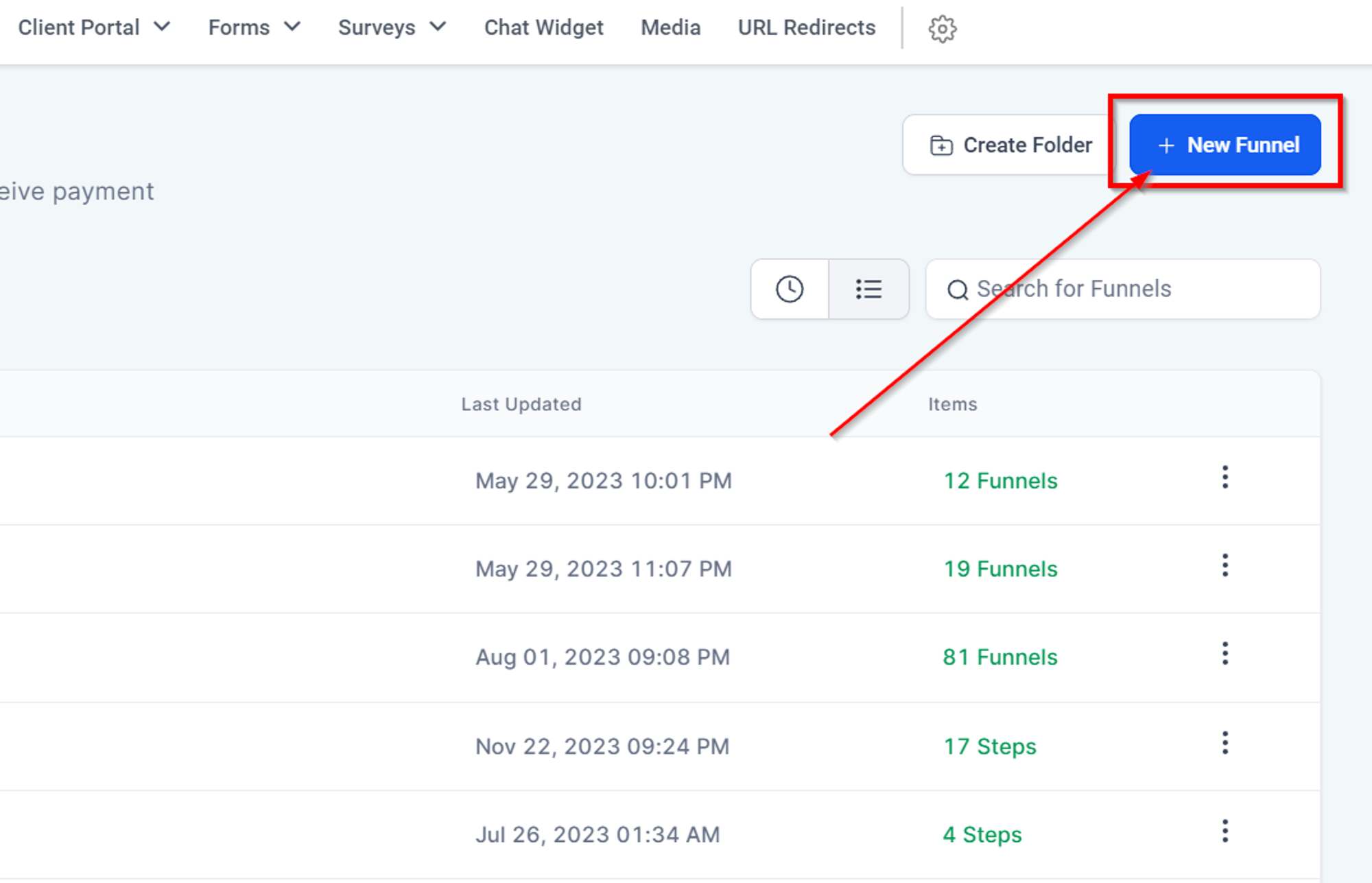Click the search magnifier icon
Image resolution: width=1372 pixels, height=883 pixels.
tap(958, 290)
